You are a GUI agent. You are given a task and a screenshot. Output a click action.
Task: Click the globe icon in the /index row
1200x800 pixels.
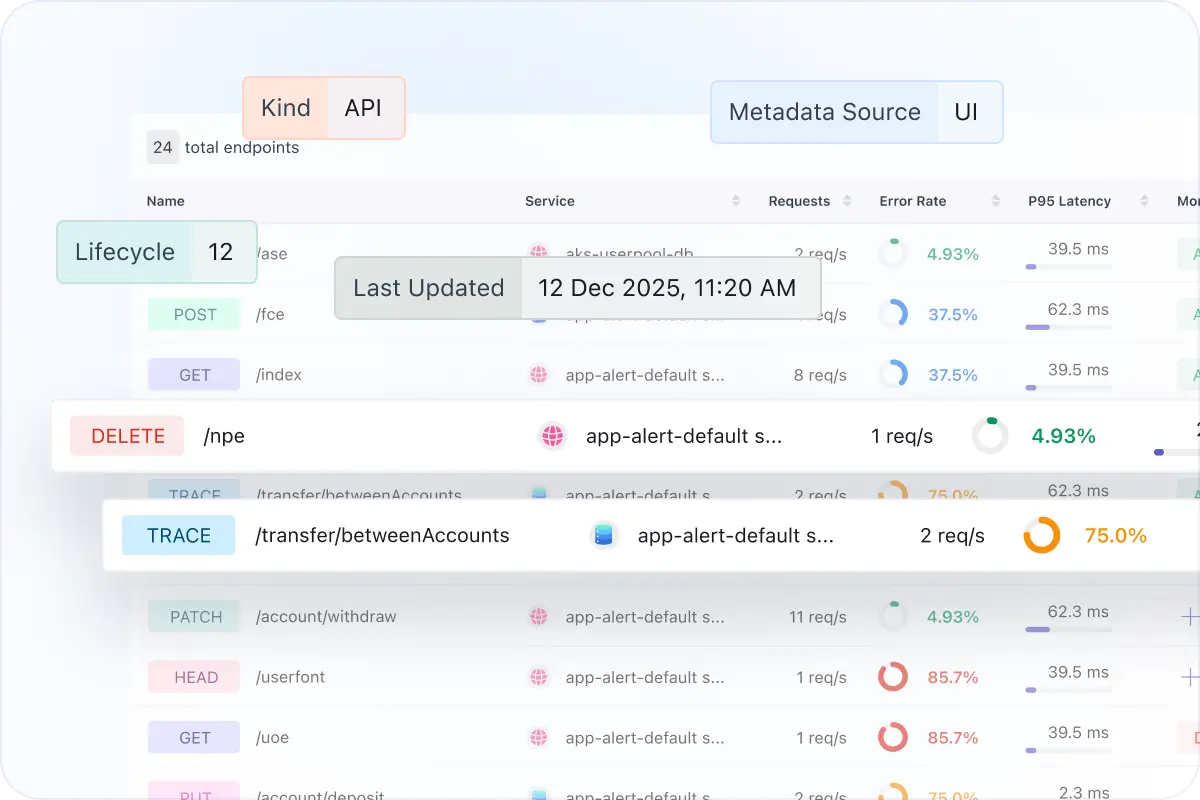pos(539,375)
